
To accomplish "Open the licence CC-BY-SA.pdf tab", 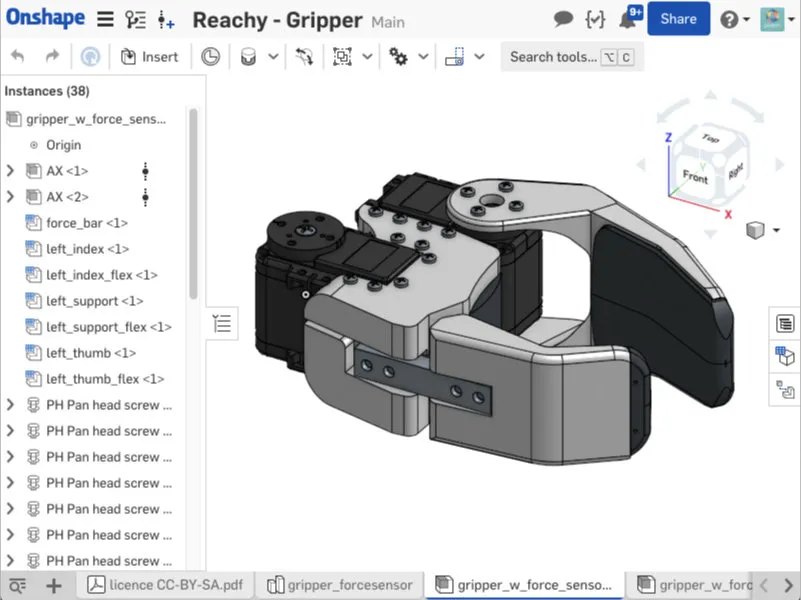I will pyautogui.click(x=164, y=585).
